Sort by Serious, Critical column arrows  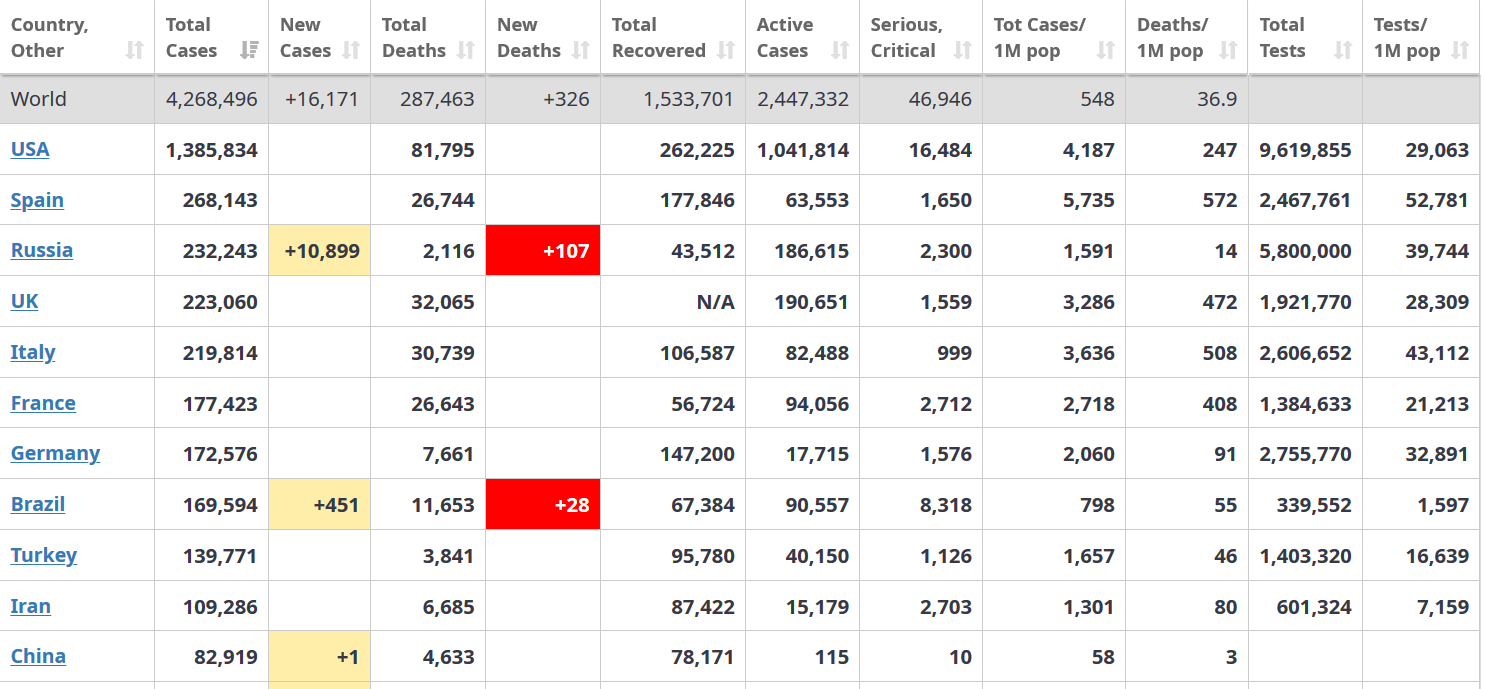pos(962,50)
